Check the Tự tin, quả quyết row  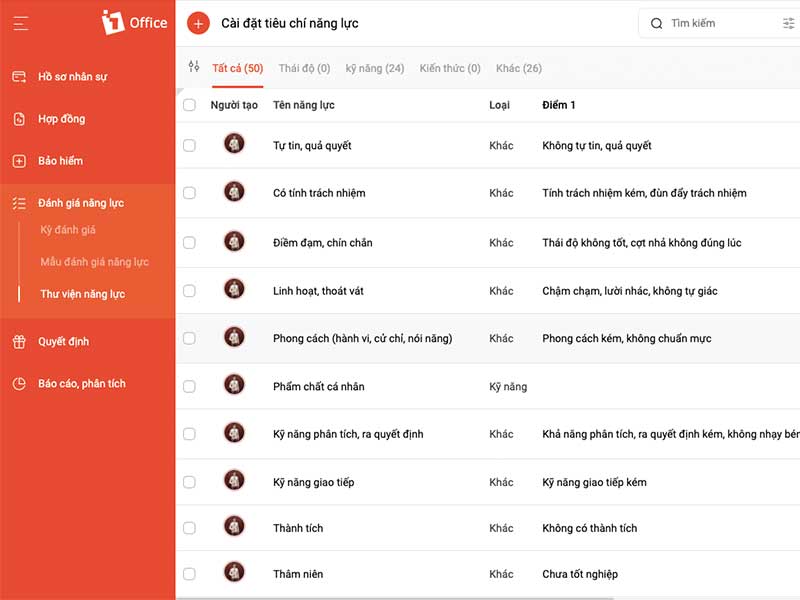[x=189, y=146]
